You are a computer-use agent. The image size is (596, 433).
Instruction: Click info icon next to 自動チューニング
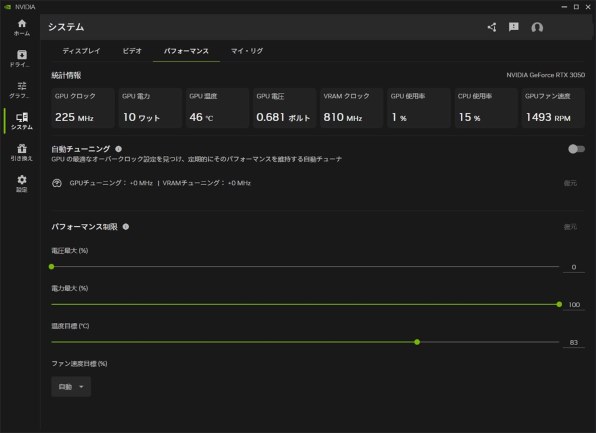(x=119, y=149)
